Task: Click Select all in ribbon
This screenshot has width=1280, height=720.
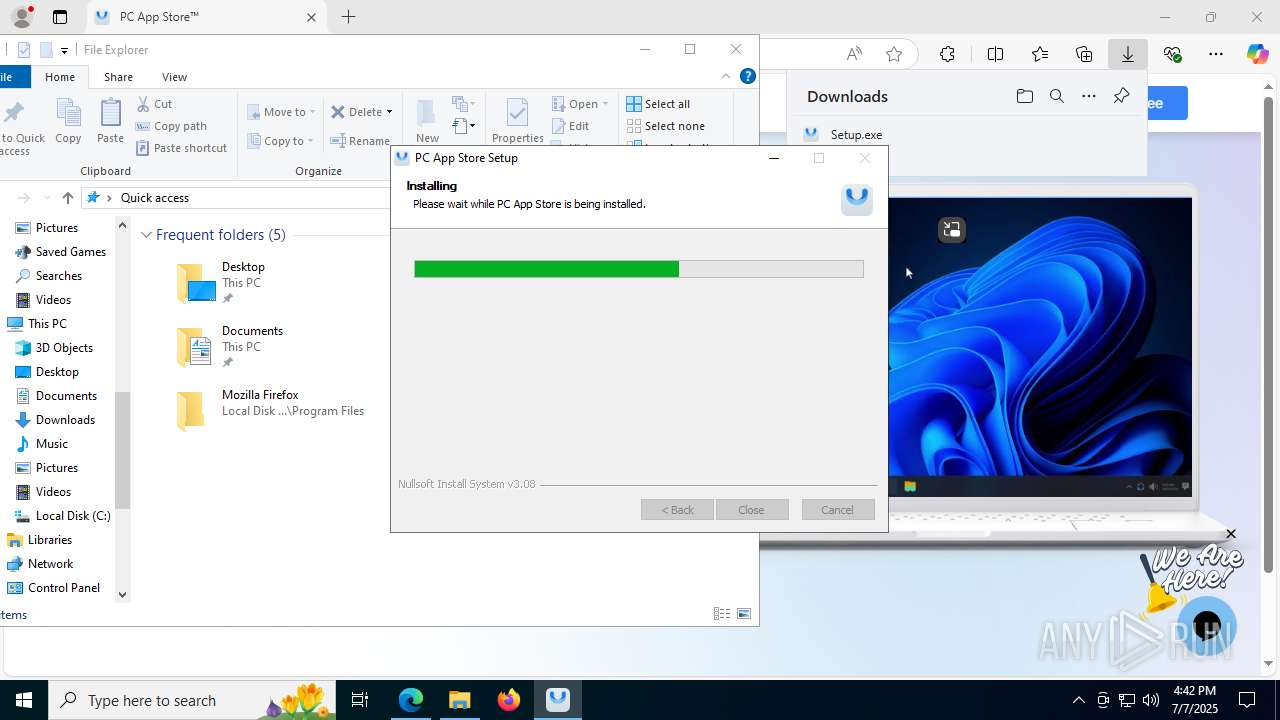Action: click(x=658, y=104)
